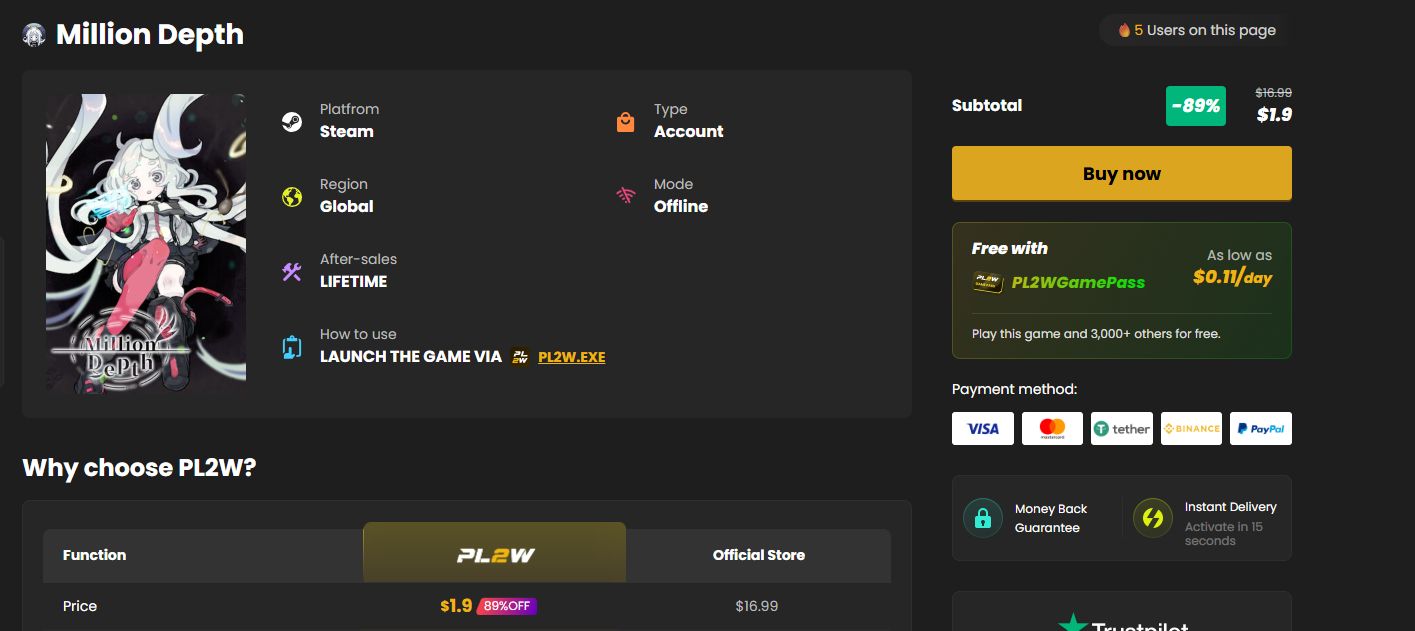Click the Steam platform icon
Image resolution: width=1415 pixels, height=631 pixels.
tap(292, 122)
